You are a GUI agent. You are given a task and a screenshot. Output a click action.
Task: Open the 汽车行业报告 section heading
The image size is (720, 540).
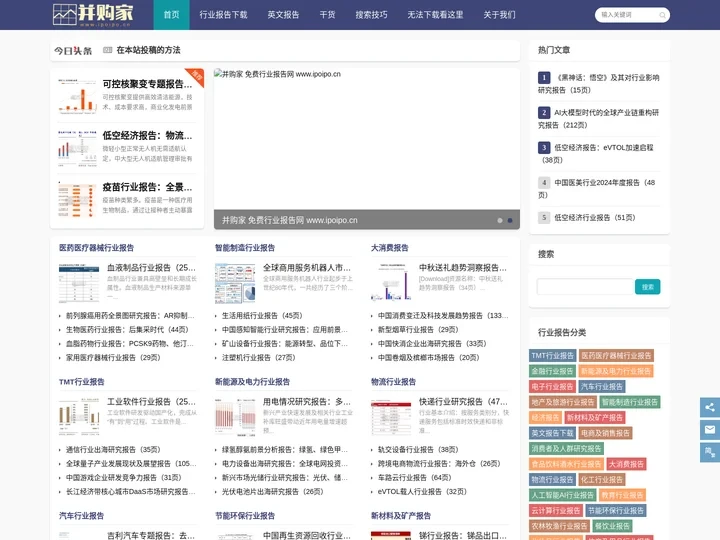pyautogui.click(x=82, y=516)
